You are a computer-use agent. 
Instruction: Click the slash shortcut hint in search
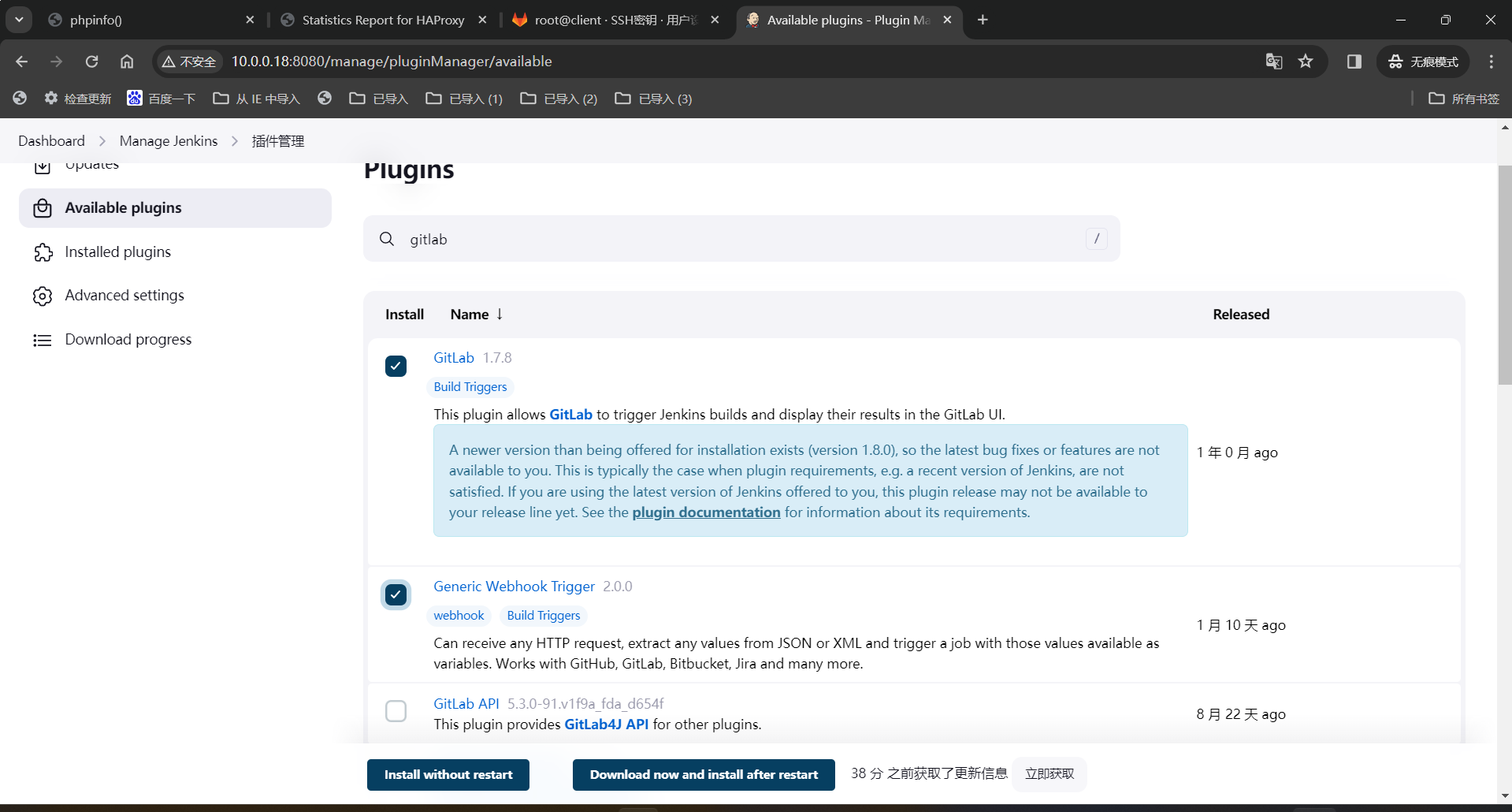(1096, 239)
